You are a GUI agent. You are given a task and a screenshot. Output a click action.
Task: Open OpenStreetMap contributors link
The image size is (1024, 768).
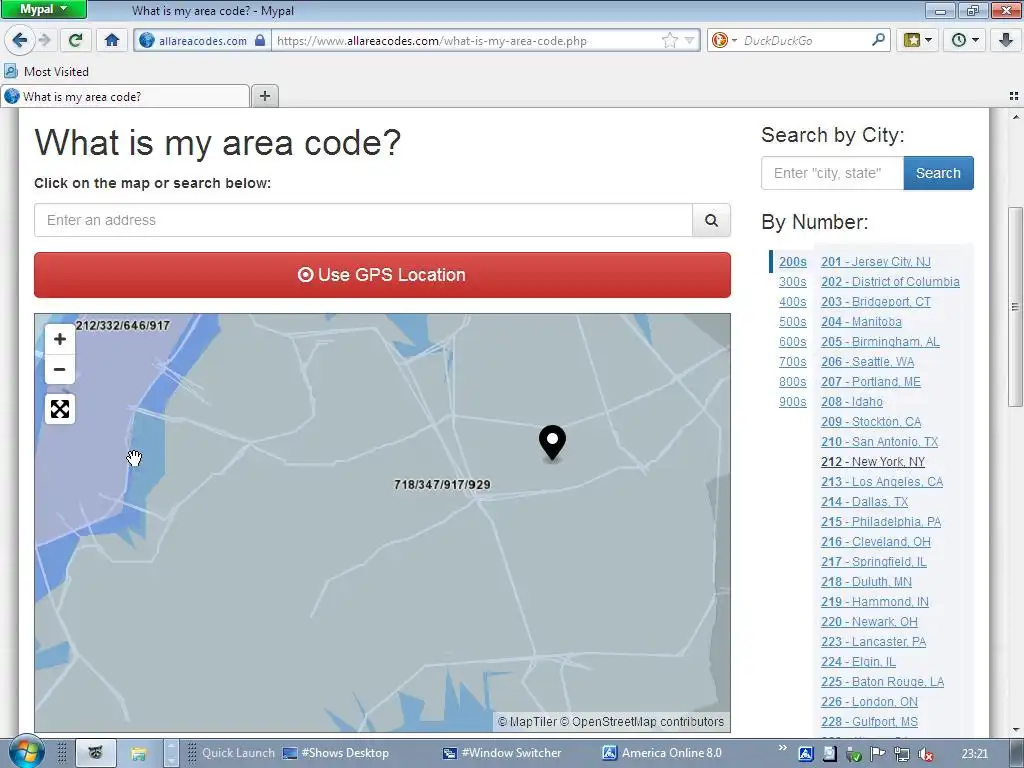[642, 722]
